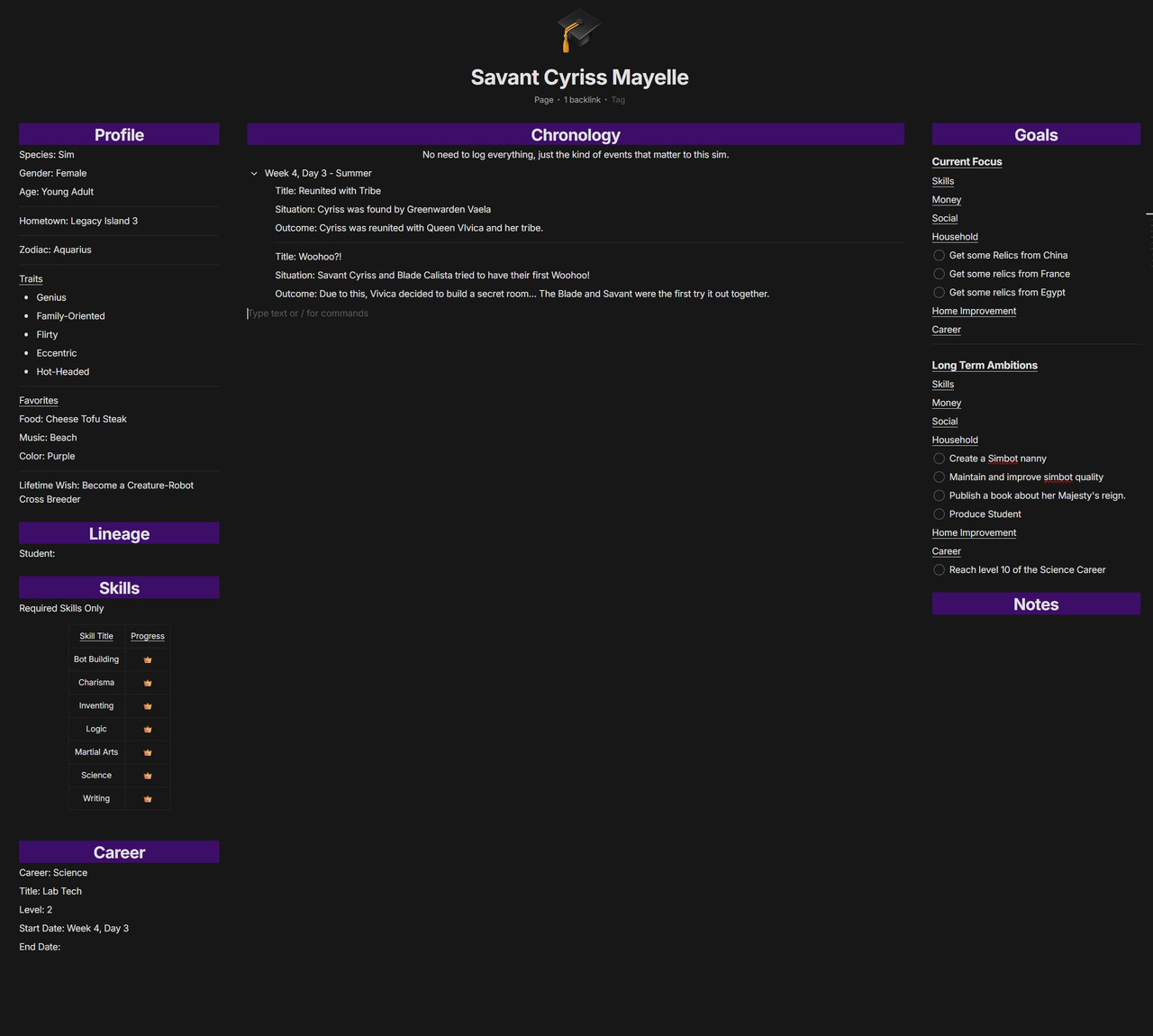
Task: Click the Profile section header
Action: tap(119, 134)
